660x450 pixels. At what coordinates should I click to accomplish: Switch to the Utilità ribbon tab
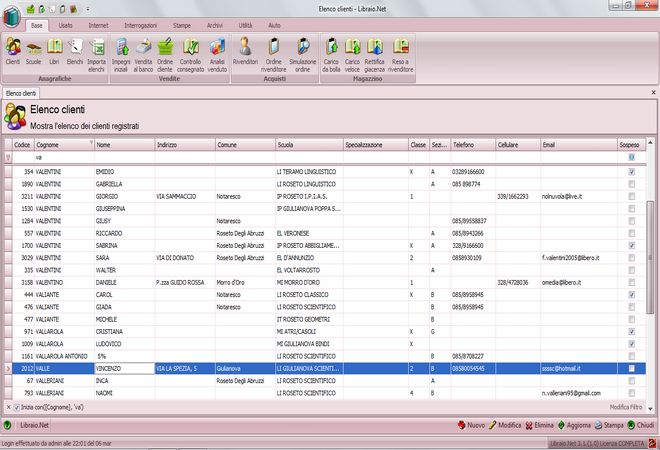(x=245, y=26)
